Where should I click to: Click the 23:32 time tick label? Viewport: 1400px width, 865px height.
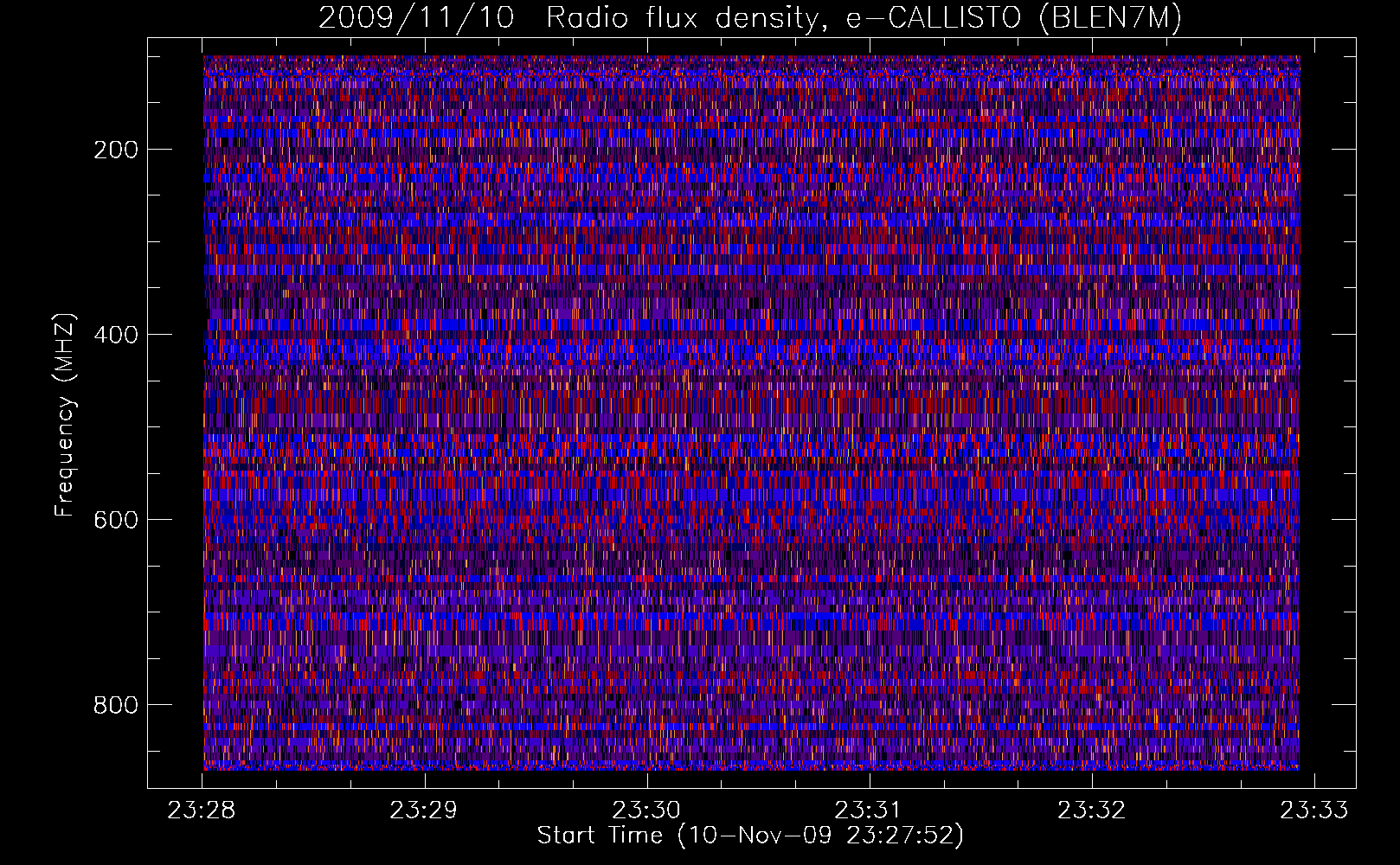(1092, 811)
